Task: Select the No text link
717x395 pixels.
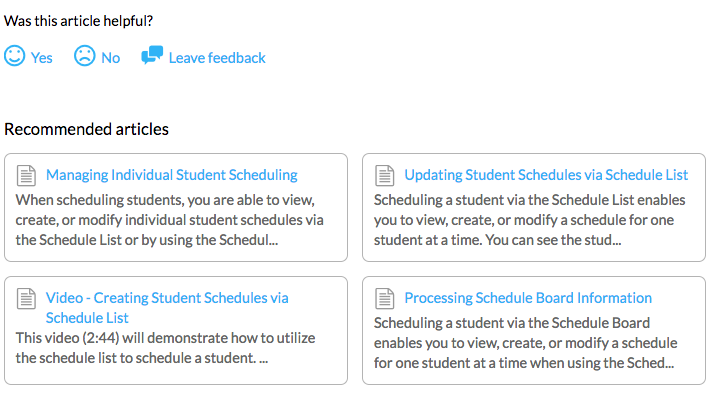Action: tap(111, 58)
